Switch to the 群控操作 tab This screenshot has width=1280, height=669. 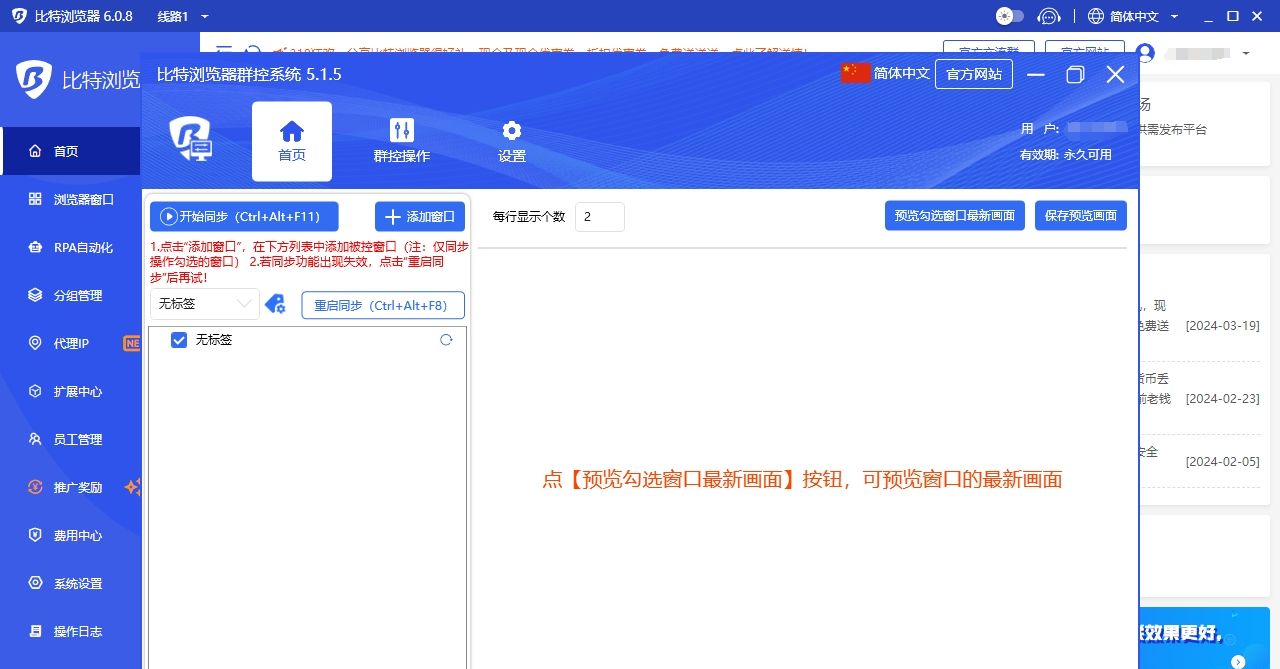pos(401,141)
